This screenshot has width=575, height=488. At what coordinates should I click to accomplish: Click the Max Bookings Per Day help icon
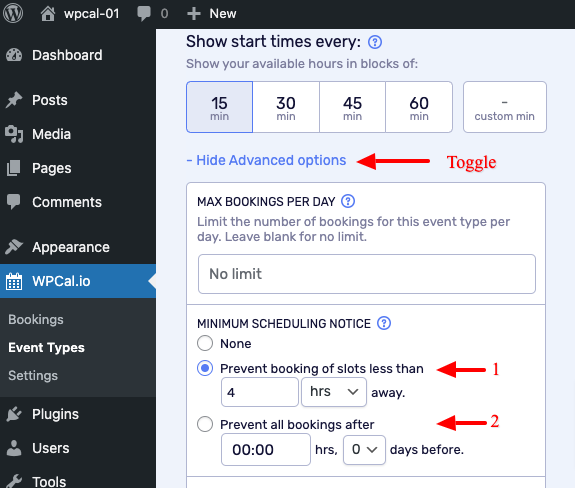tap(348, 201)
